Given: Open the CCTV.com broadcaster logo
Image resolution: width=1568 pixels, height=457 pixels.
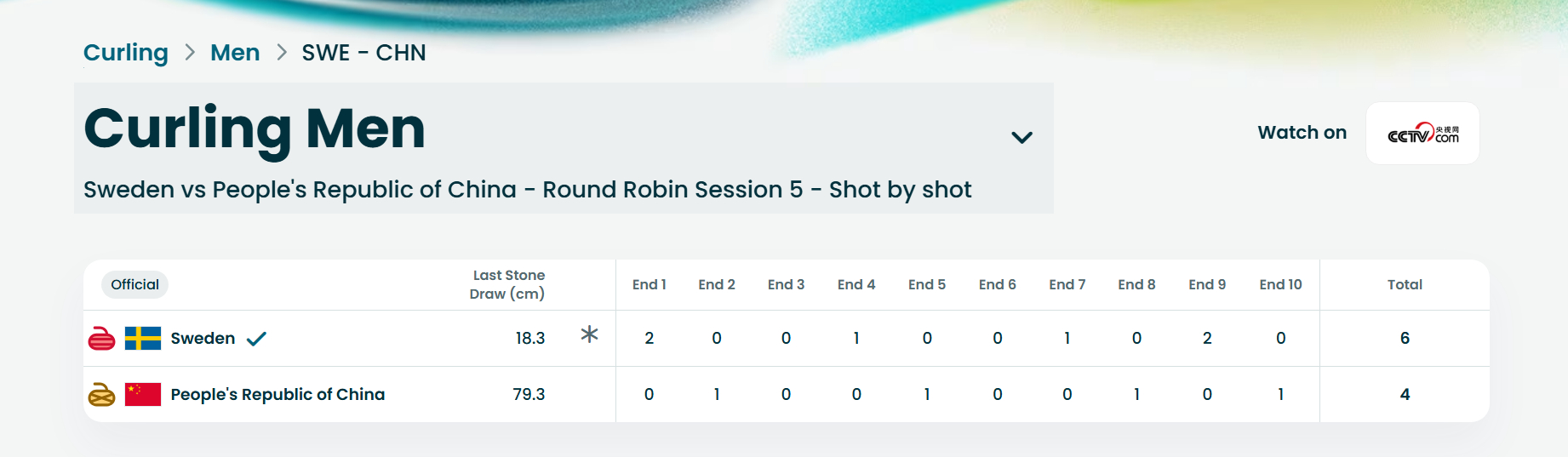Looking at the screenshot, I should click(1422, 134).
